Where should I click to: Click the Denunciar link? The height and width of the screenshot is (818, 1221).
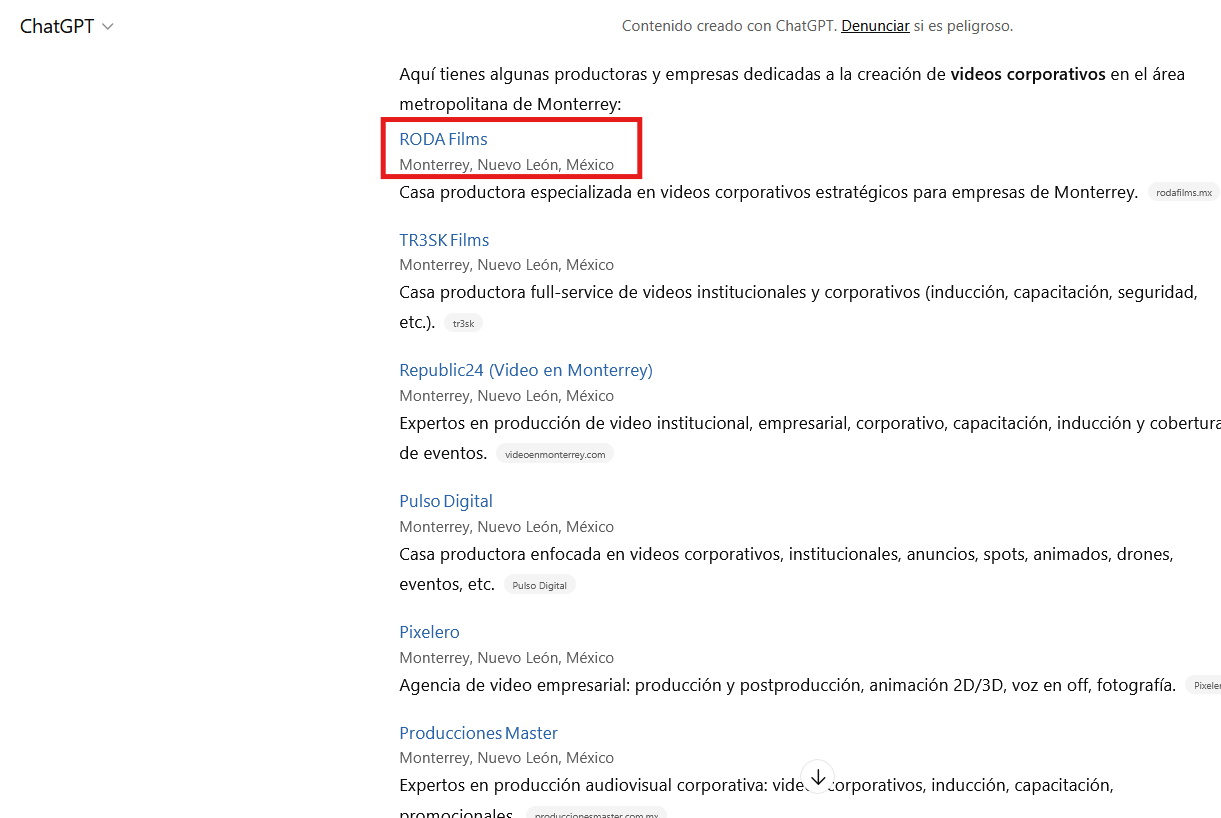pos(875,26)
